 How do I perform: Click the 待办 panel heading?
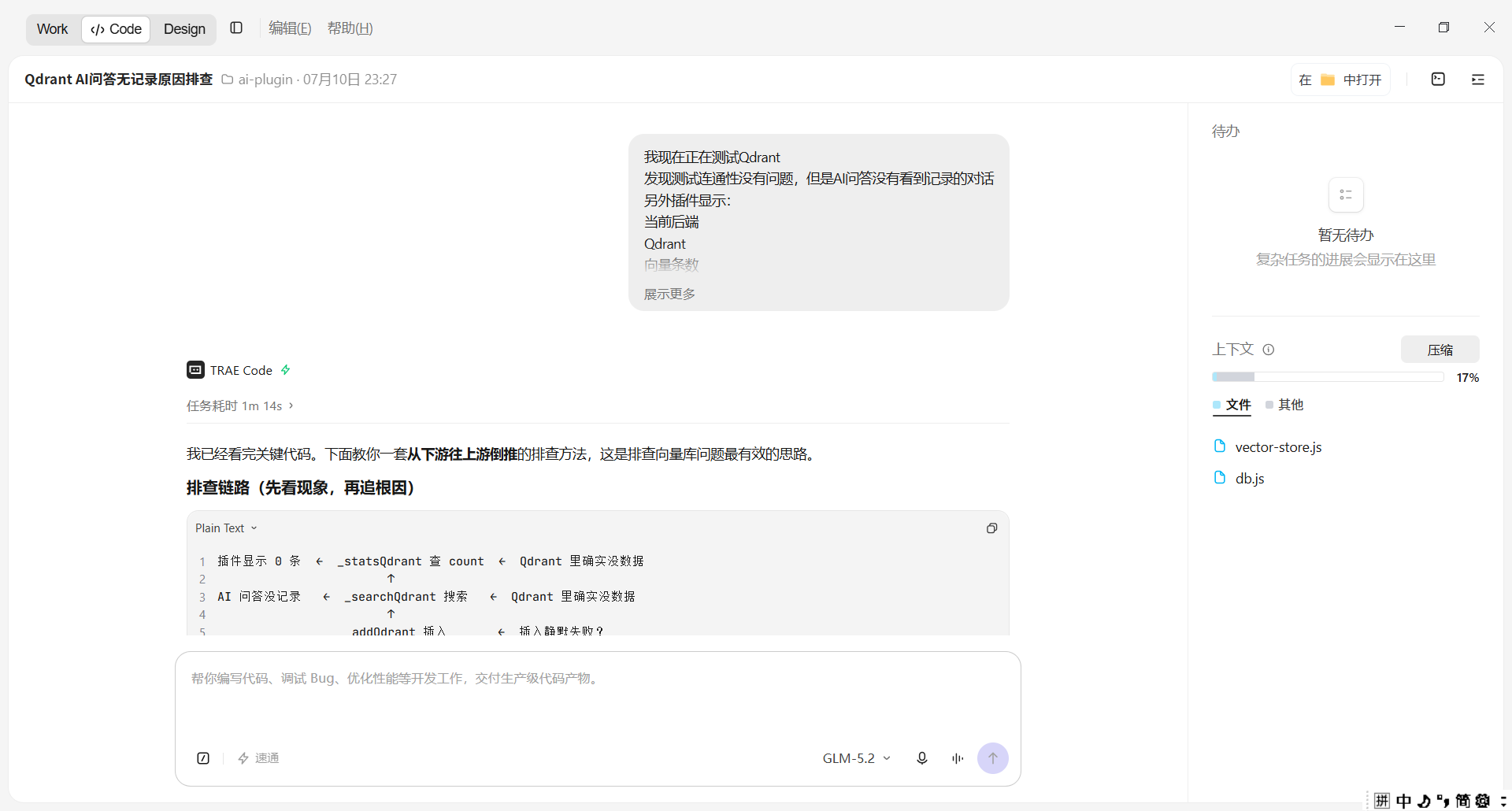[1225, 131]
